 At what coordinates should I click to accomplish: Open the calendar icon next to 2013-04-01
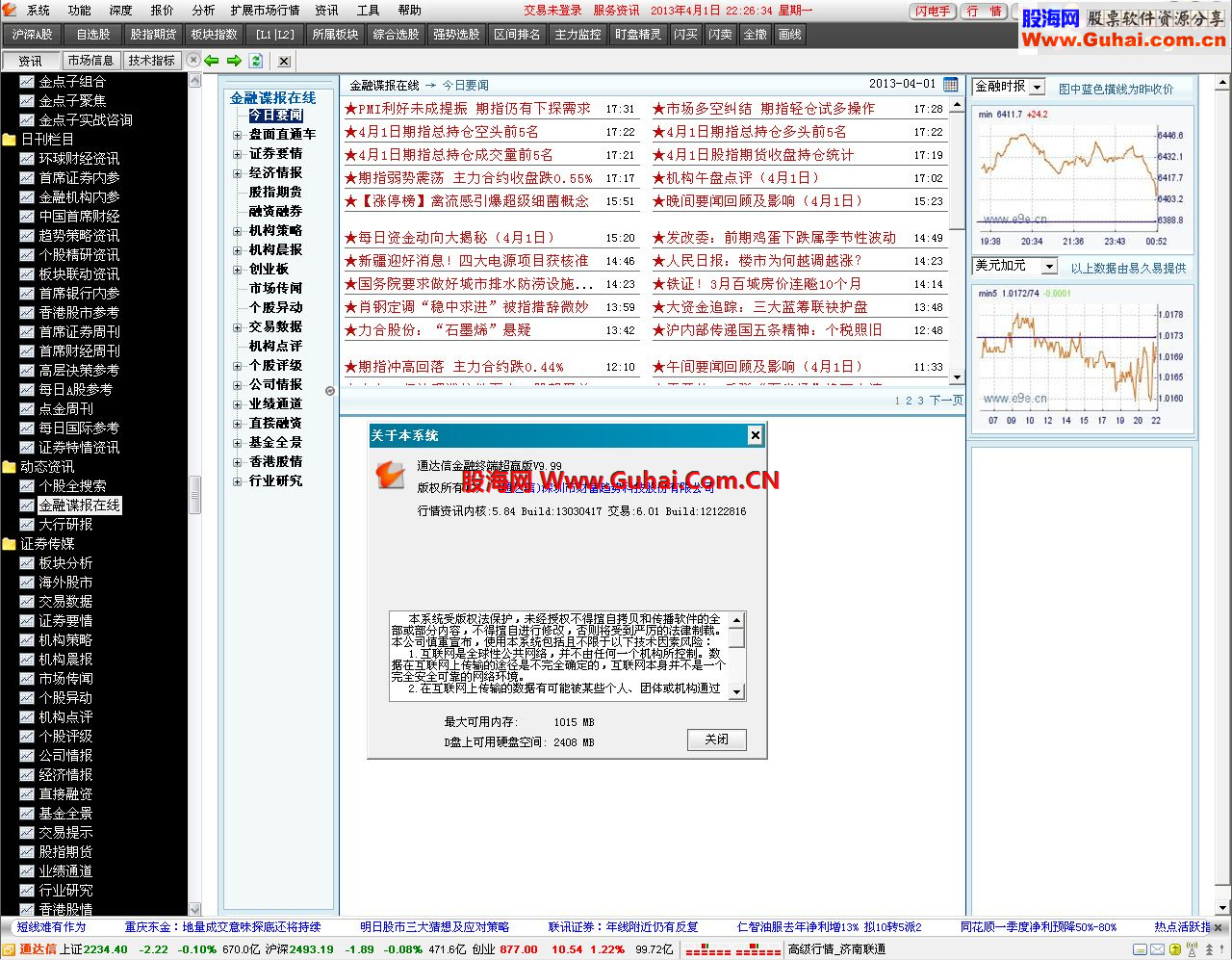(x=950, y=84)
